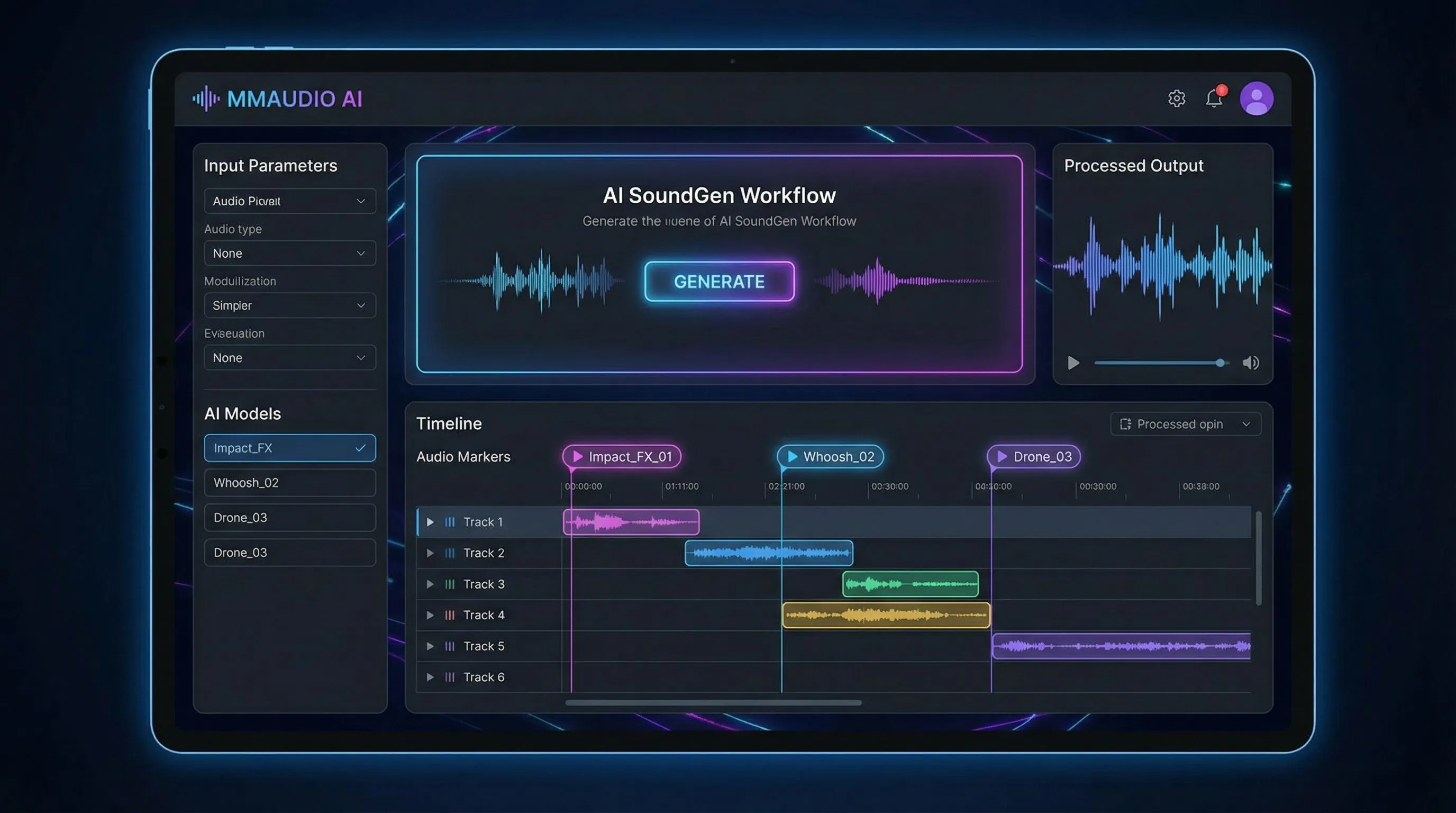Click the Track 1 bars icon
The width and height of the screenshot is (1456, 813).
pos(450,522)
